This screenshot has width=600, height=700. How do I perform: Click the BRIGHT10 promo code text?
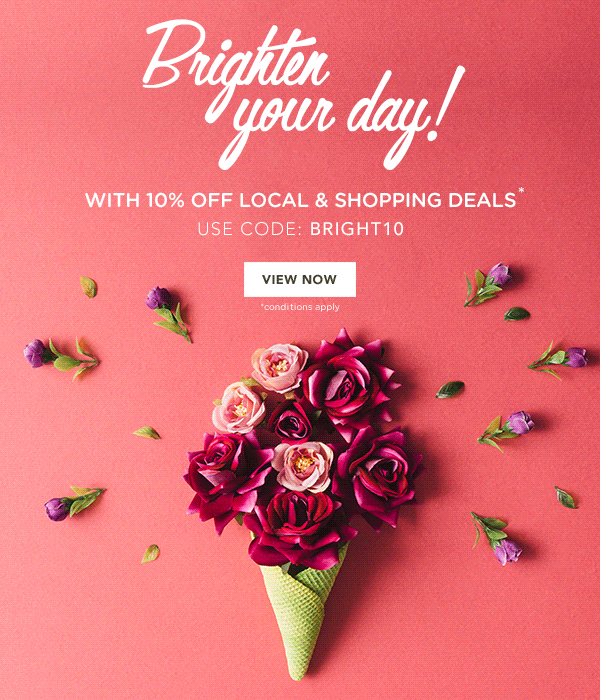click(x=357, y=229)
